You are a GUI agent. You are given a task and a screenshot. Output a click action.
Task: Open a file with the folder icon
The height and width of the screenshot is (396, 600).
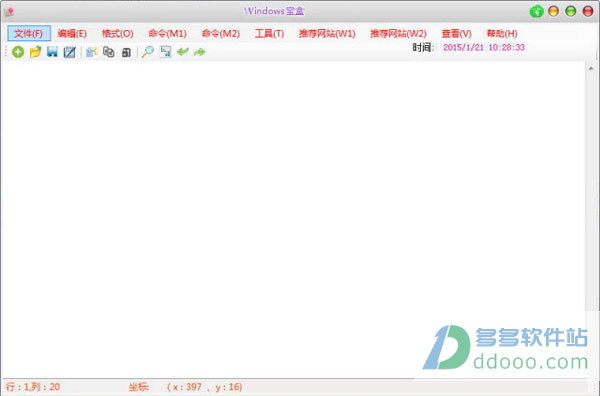[35, 52]
